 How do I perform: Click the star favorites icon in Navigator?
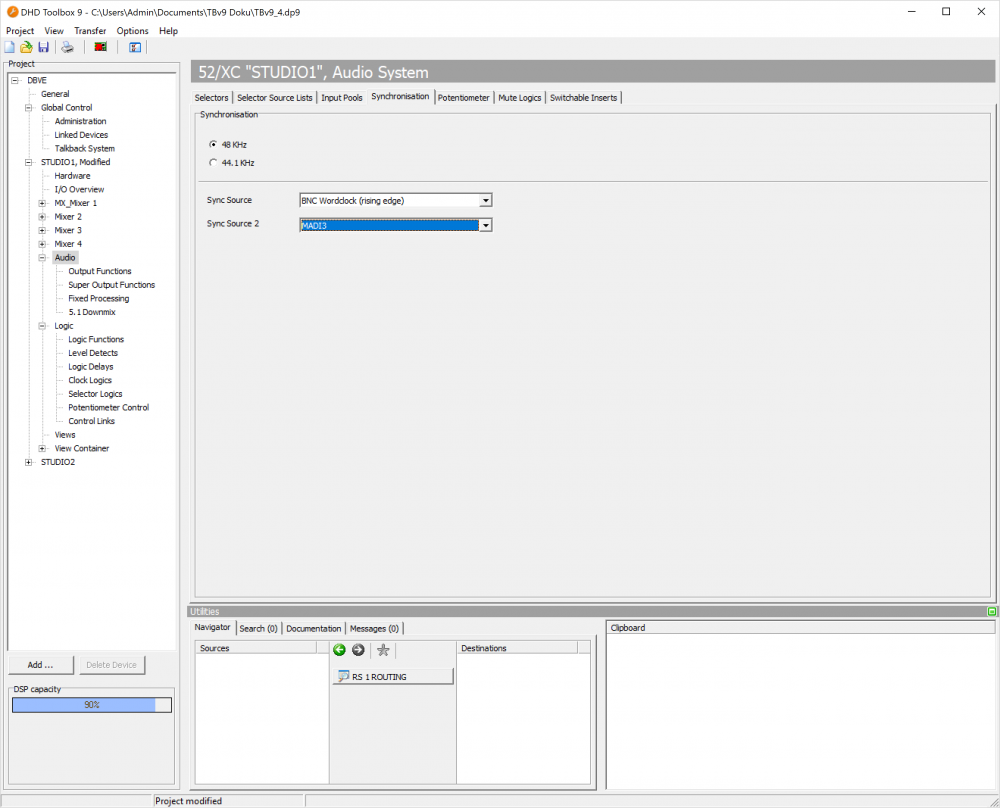pyautogui.click(x=383, y=650)
